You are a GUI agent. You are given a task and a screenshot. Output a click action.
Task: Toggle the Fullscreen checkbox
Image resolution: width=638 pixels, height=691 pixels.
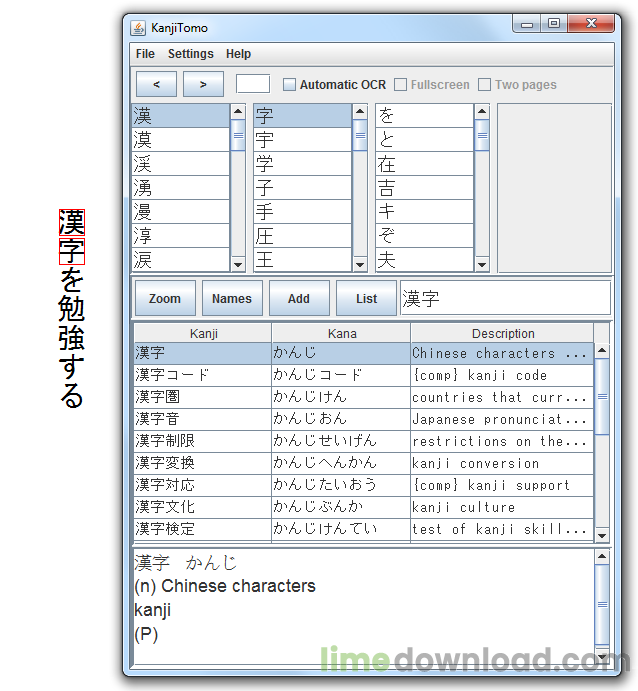(400, 85)
